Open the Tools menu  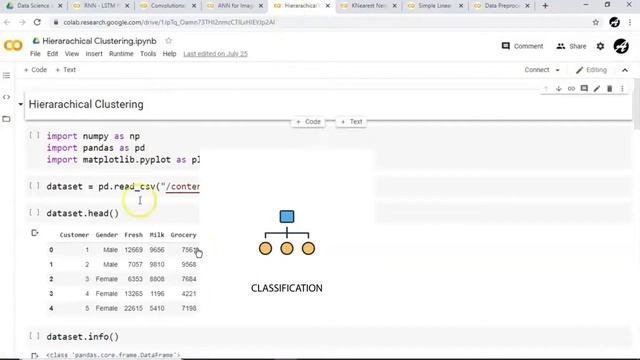pyautogui.click(x=148, y=53)
